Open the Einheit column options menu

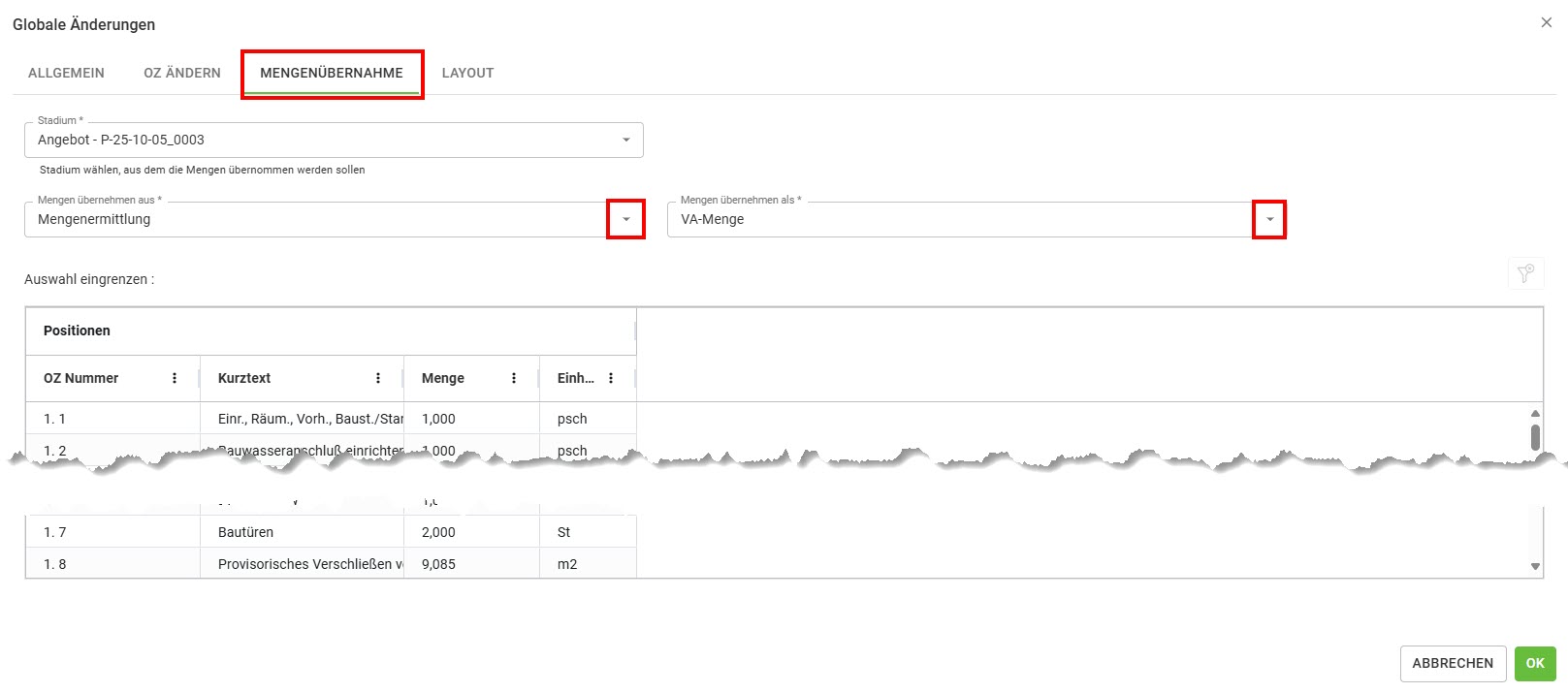click(611, 378)
